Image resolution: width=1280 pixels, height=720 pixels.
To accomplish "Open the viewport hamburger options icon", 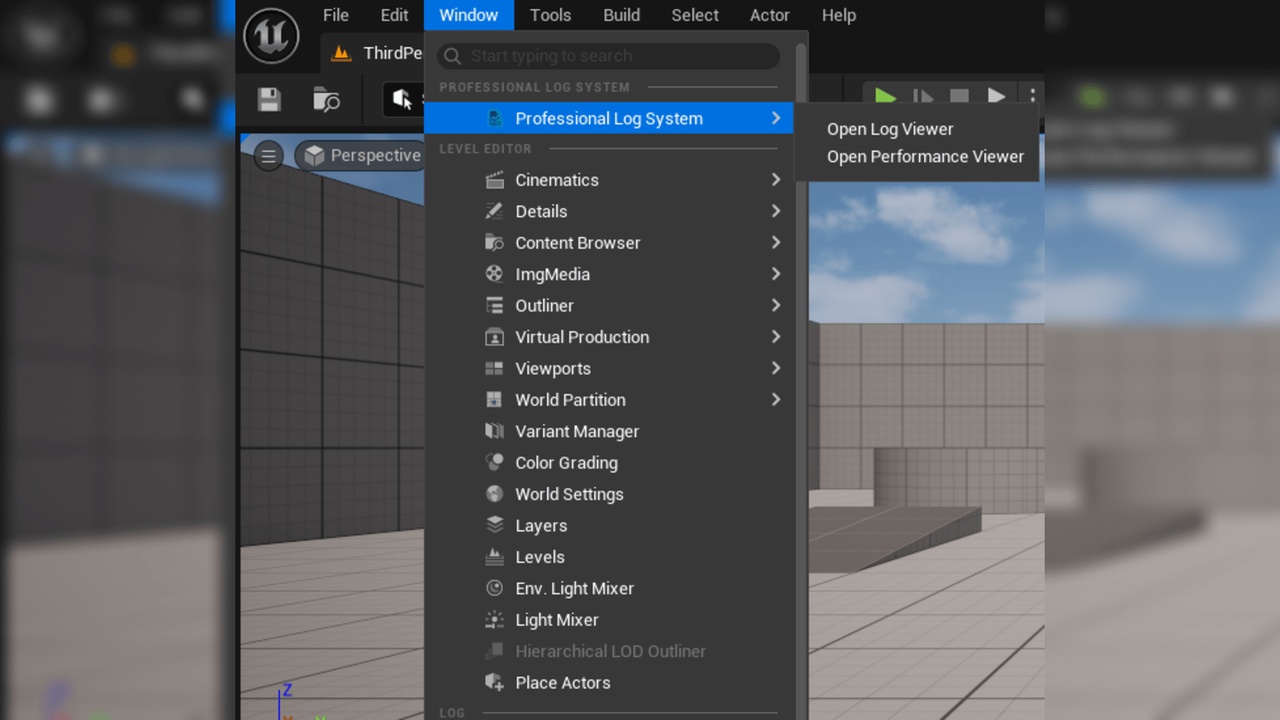I will pos(268,156).
